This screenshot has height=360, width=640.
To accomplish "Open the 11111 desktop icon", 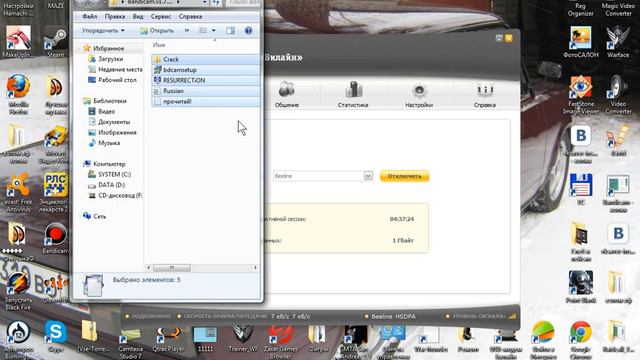I will pyautogui.click(x=205, y=339).
